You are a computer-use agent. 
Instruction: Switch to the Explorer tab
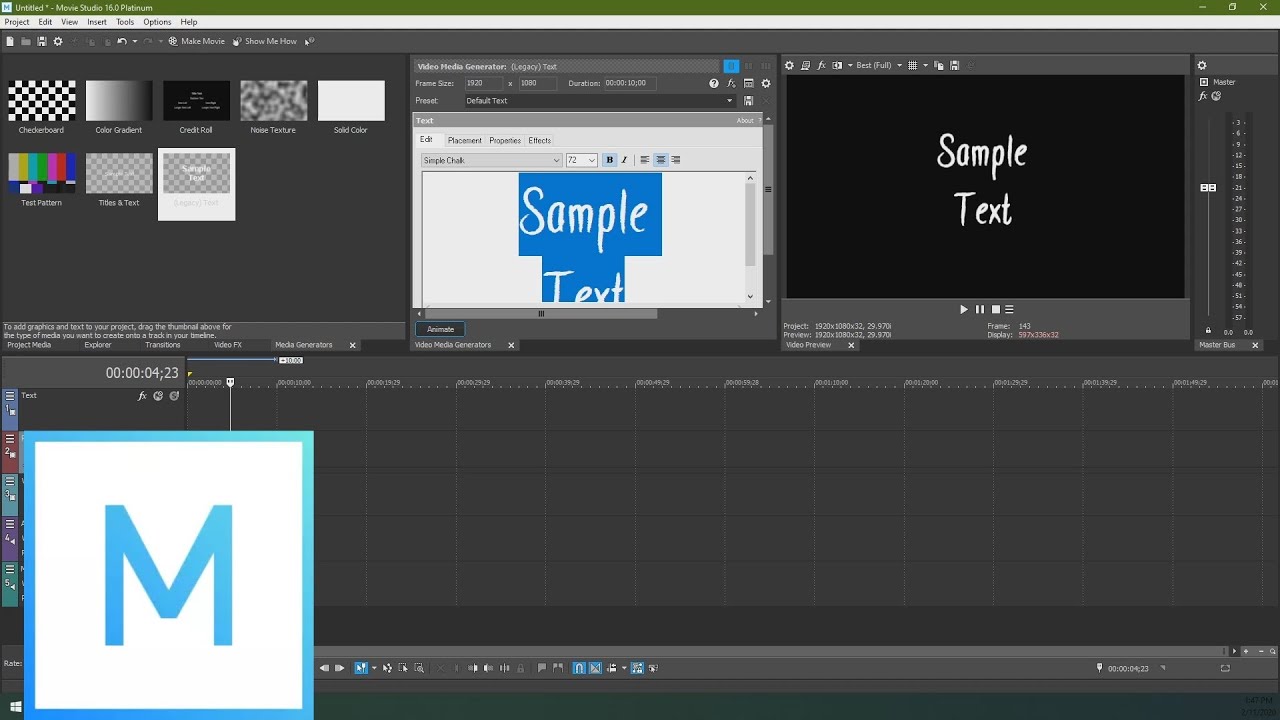point(98,345)
